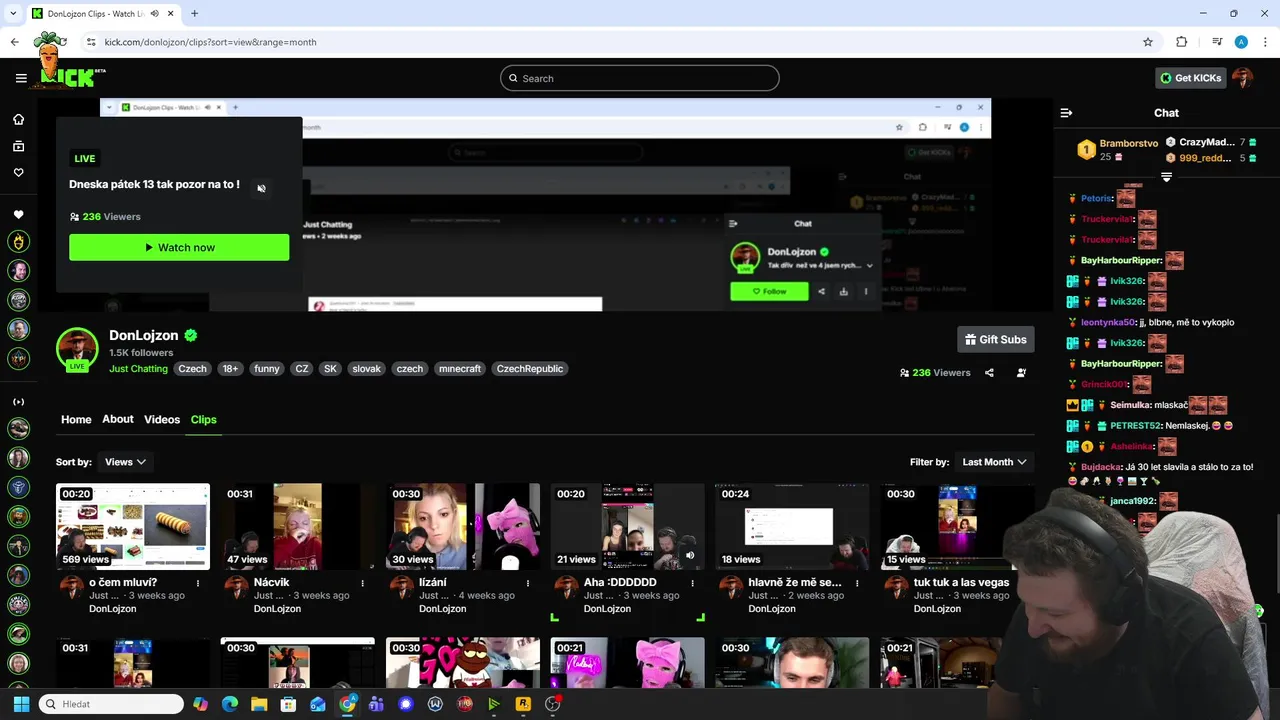Open new browser tab
This screenshot has width=1280, height=720.
[x=194, y=14]
